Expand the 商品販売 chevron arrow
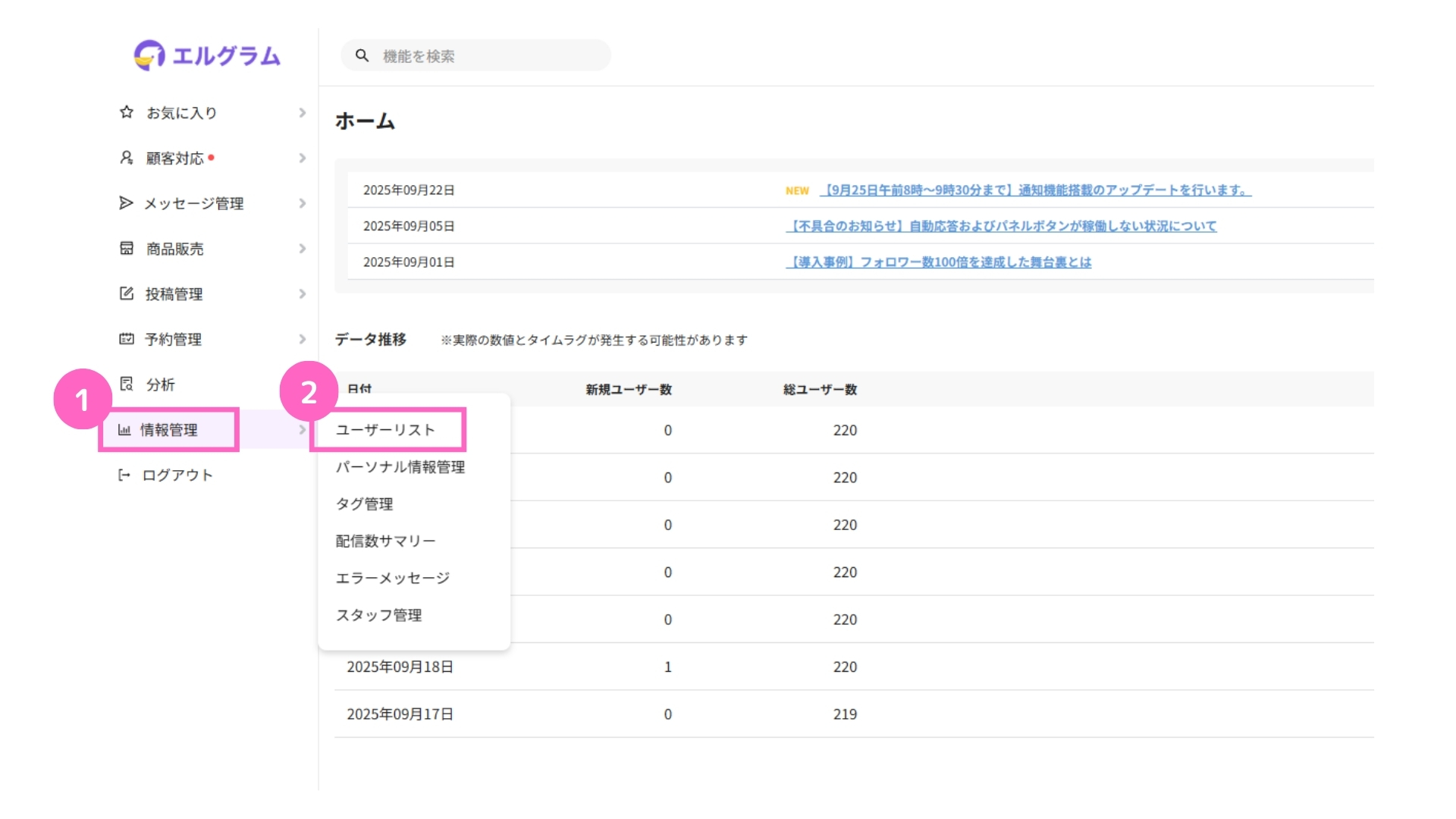Viewport: 1456px width, 819px height. (302, 249)
